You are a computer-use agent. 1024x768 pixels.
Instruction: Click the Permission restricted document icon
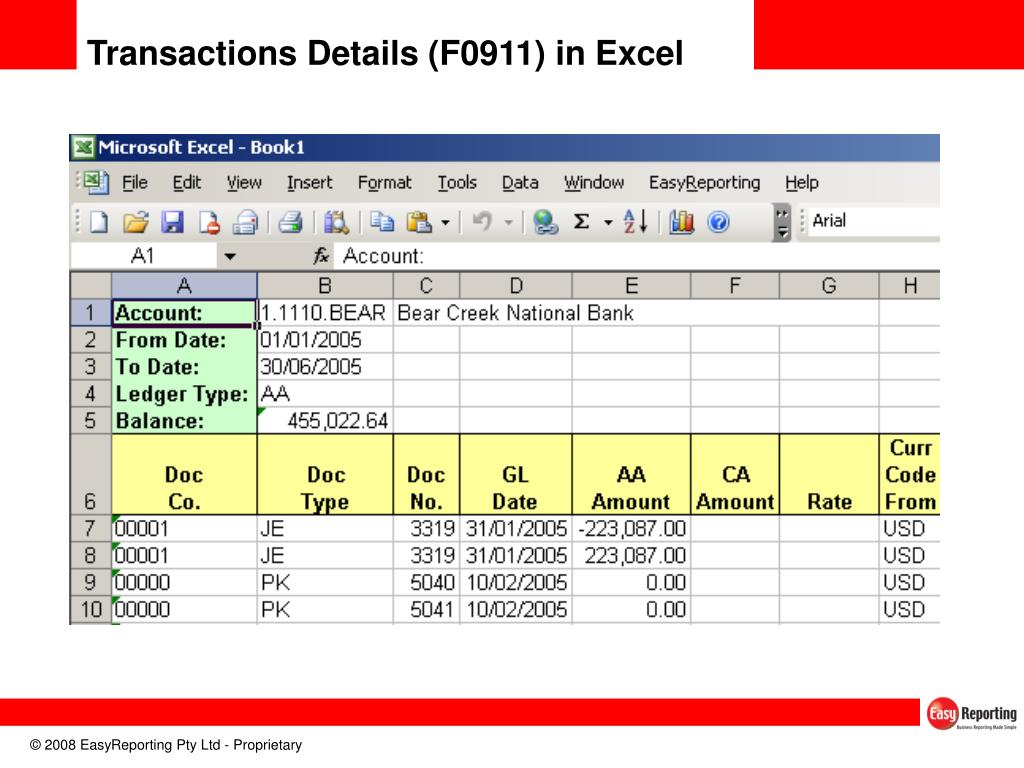point(209,223)
